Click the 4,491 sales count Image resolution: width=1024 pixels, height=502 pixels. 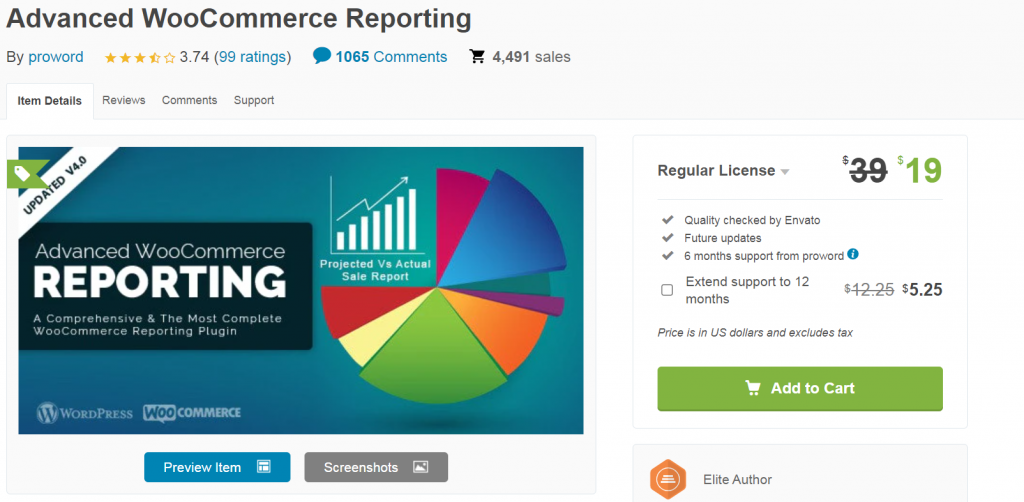[x=511, y=57]
